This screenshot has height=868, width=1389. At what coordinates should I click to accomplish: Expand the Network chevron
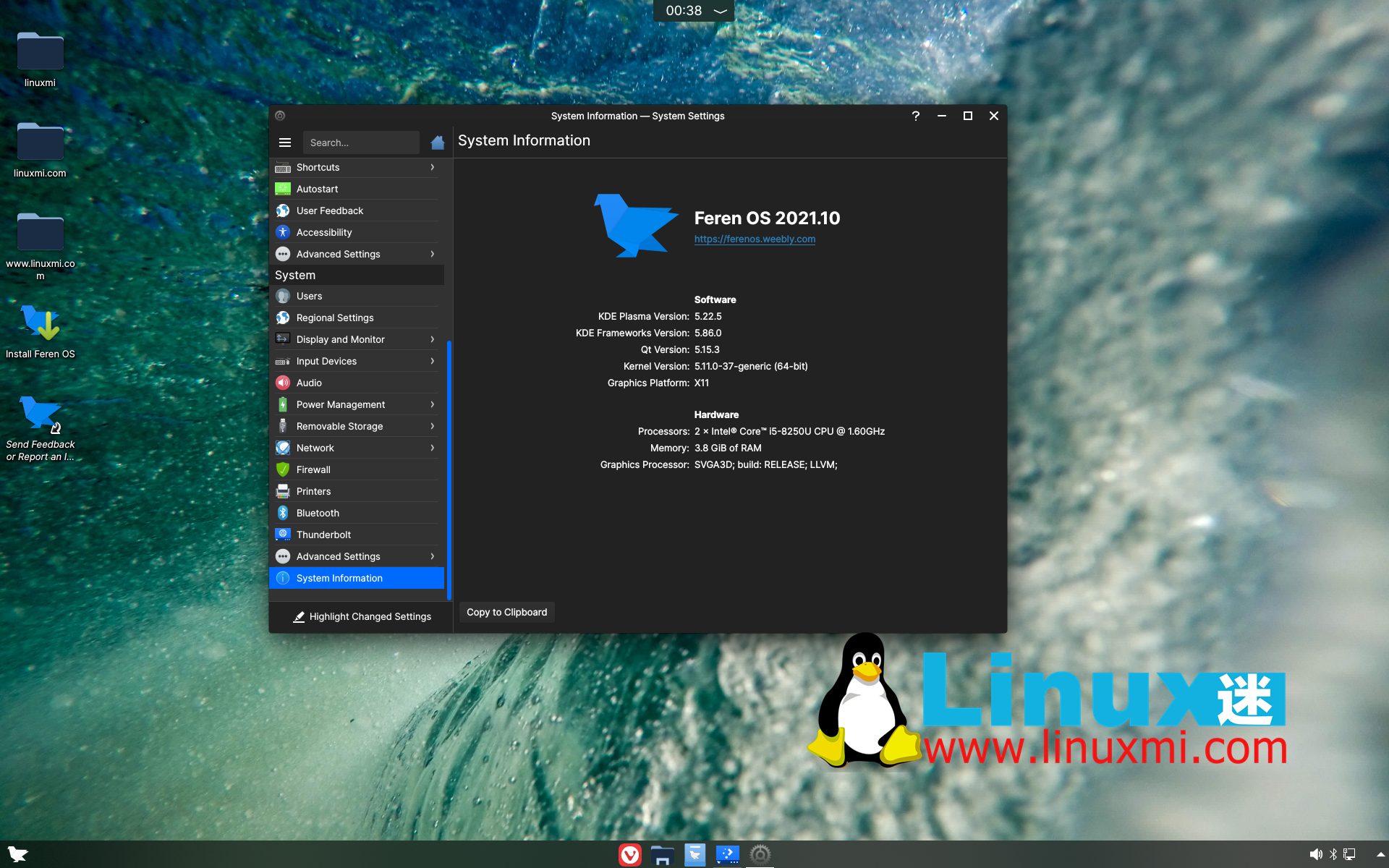[433, 448]
